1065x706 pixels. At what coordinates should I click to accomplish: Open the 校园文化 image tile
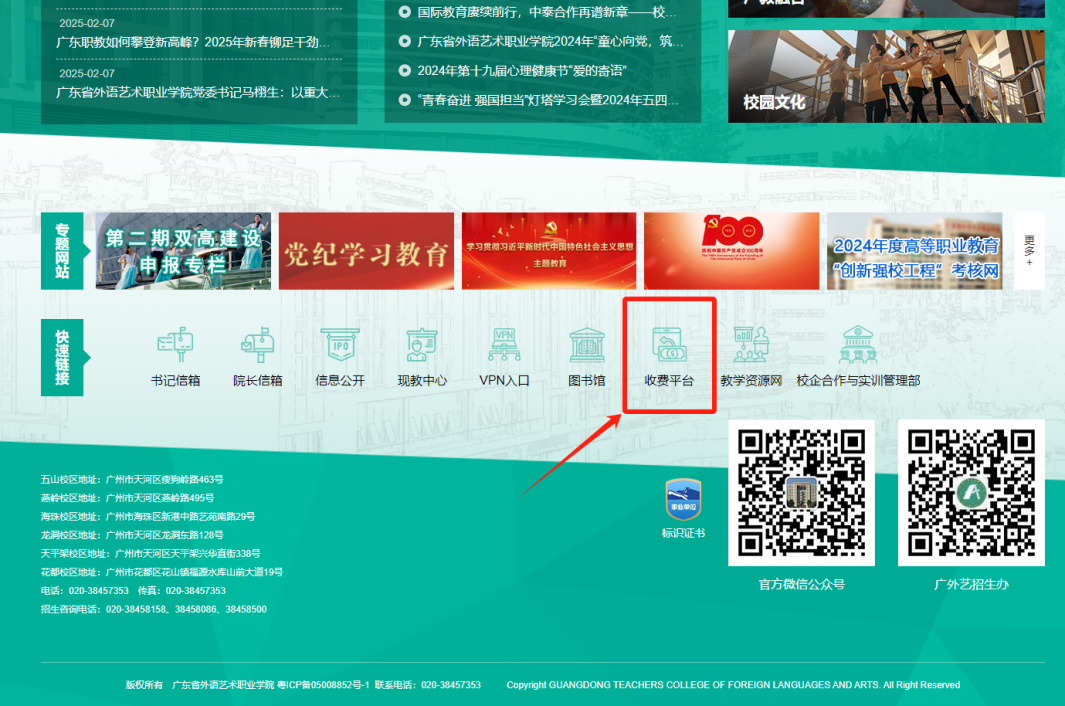[886, 76]
